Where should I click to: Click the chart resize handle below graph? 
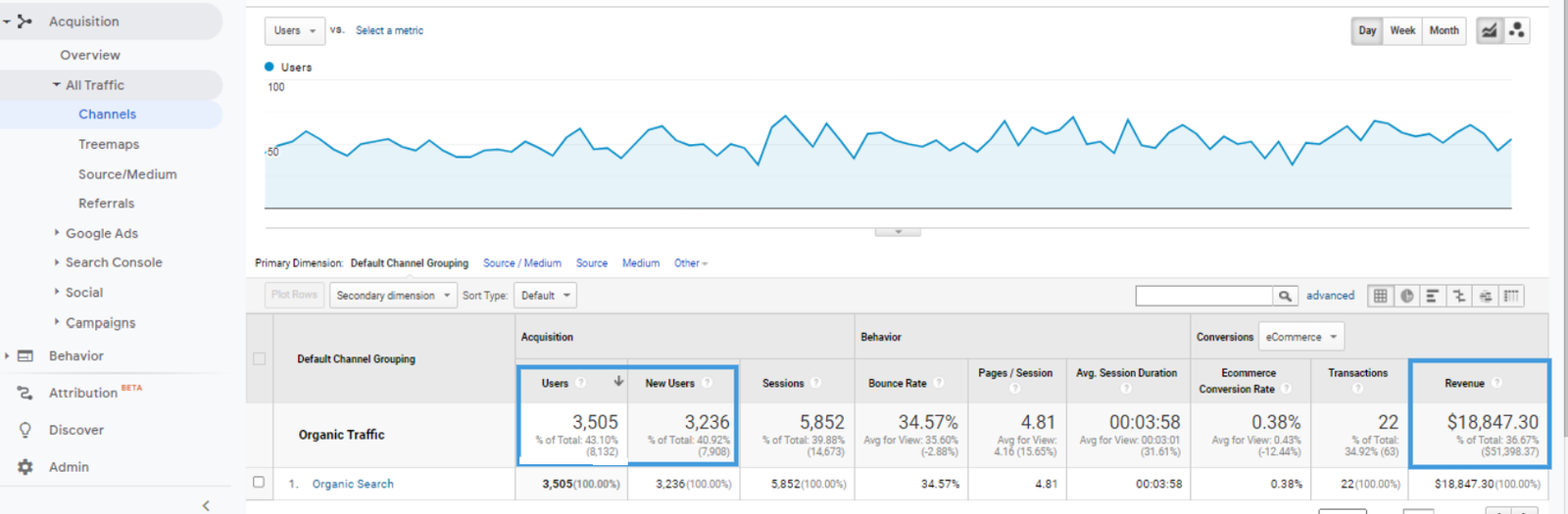coord(897,232)
